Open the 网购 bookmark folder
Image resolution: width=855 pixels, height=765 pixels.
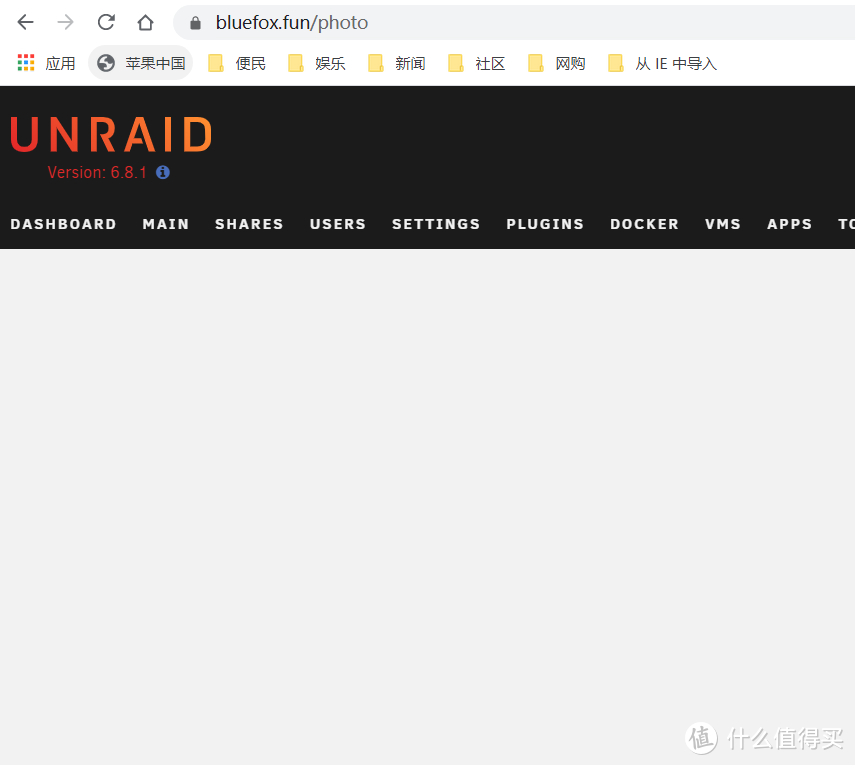(557, 63)
